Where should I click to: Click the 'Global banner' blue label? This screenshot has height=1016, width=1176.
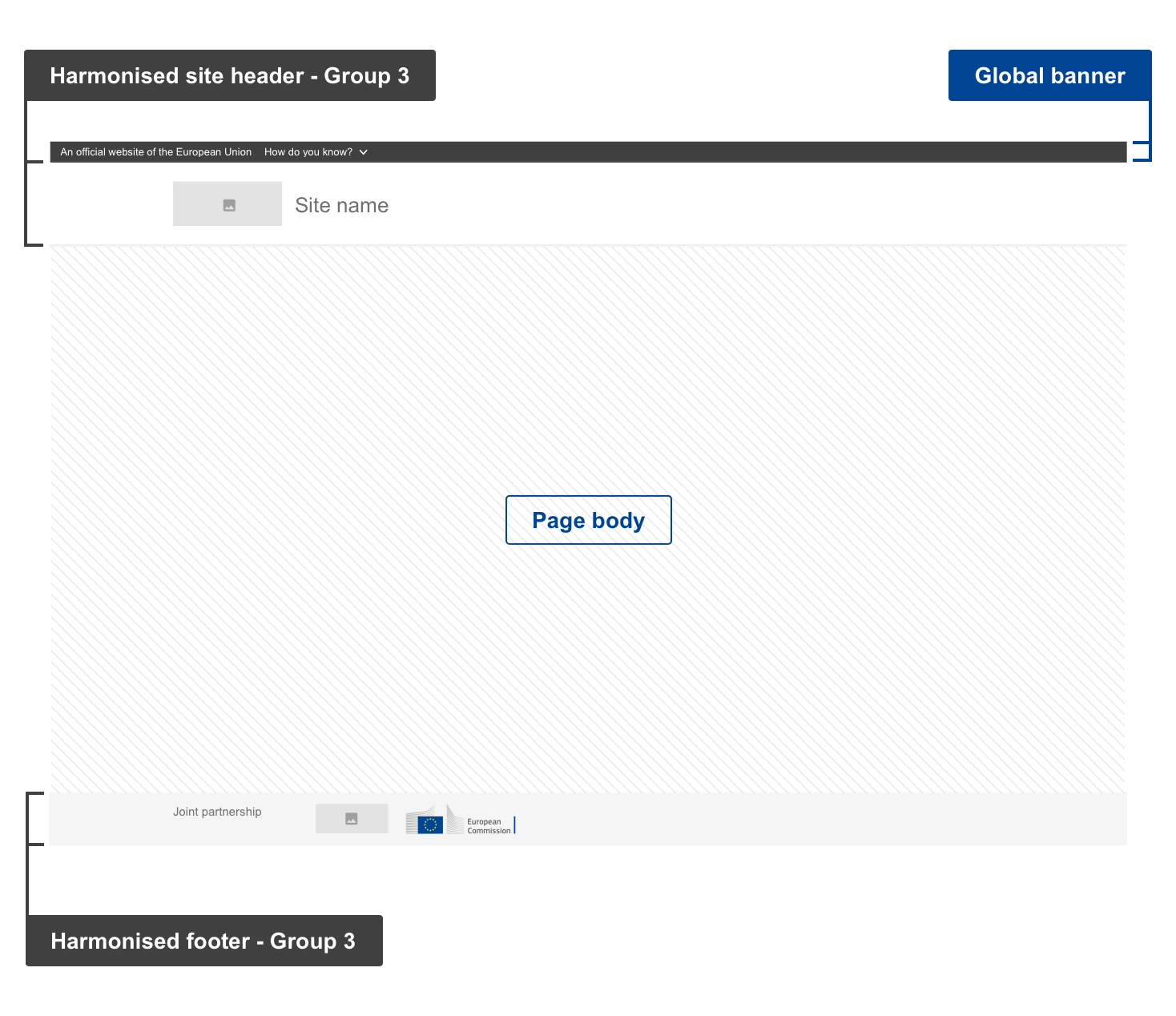click(1050, 75)
